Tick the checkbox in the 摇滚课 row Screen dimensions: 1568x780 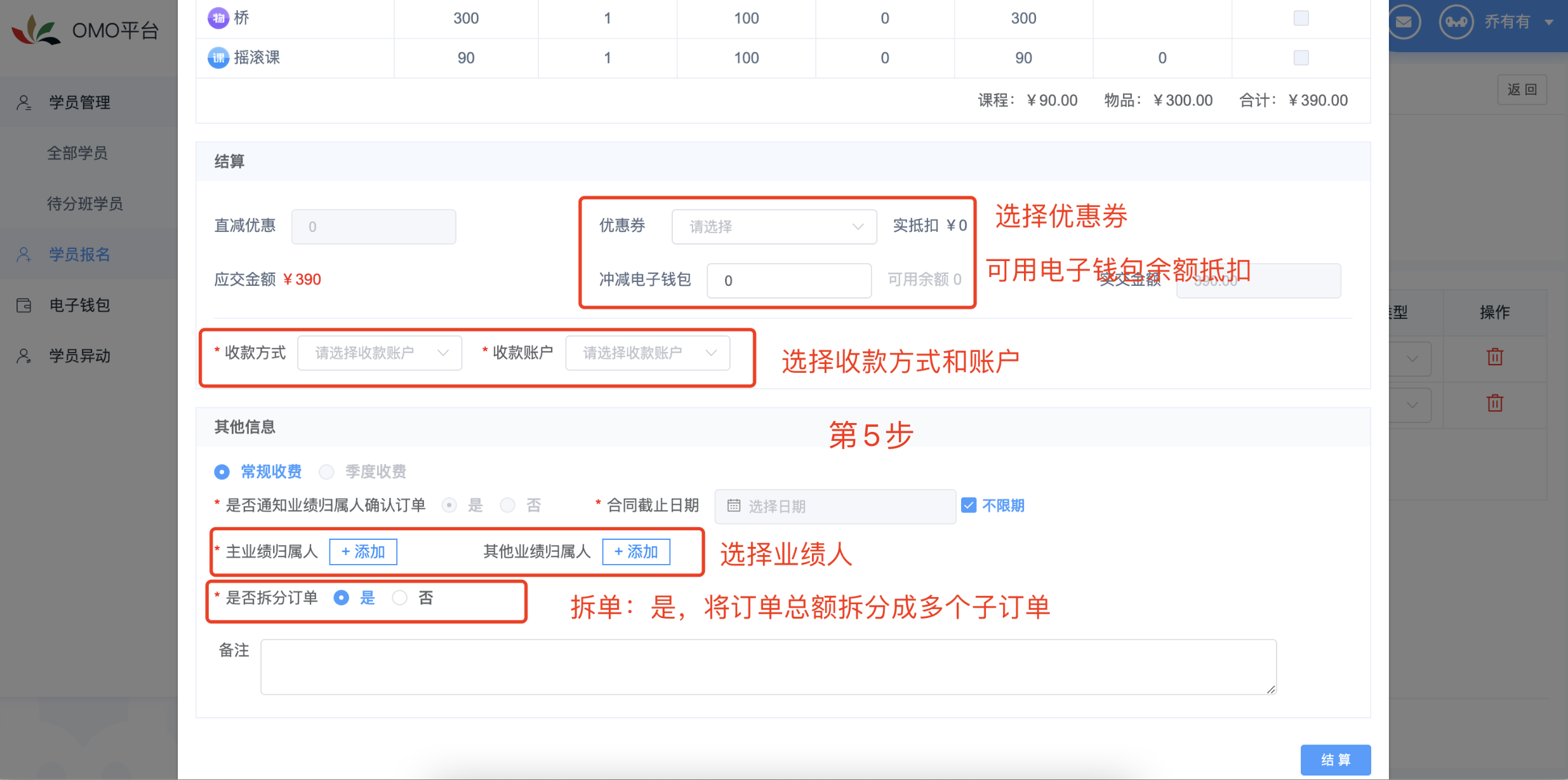pos(1301,58)
